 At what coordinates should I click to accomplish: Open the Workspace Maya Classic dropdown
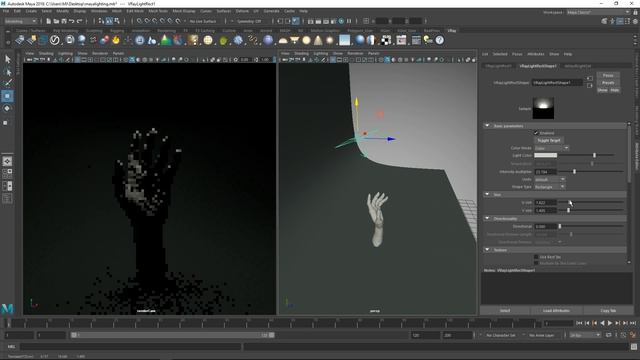[x=598, y=12]
